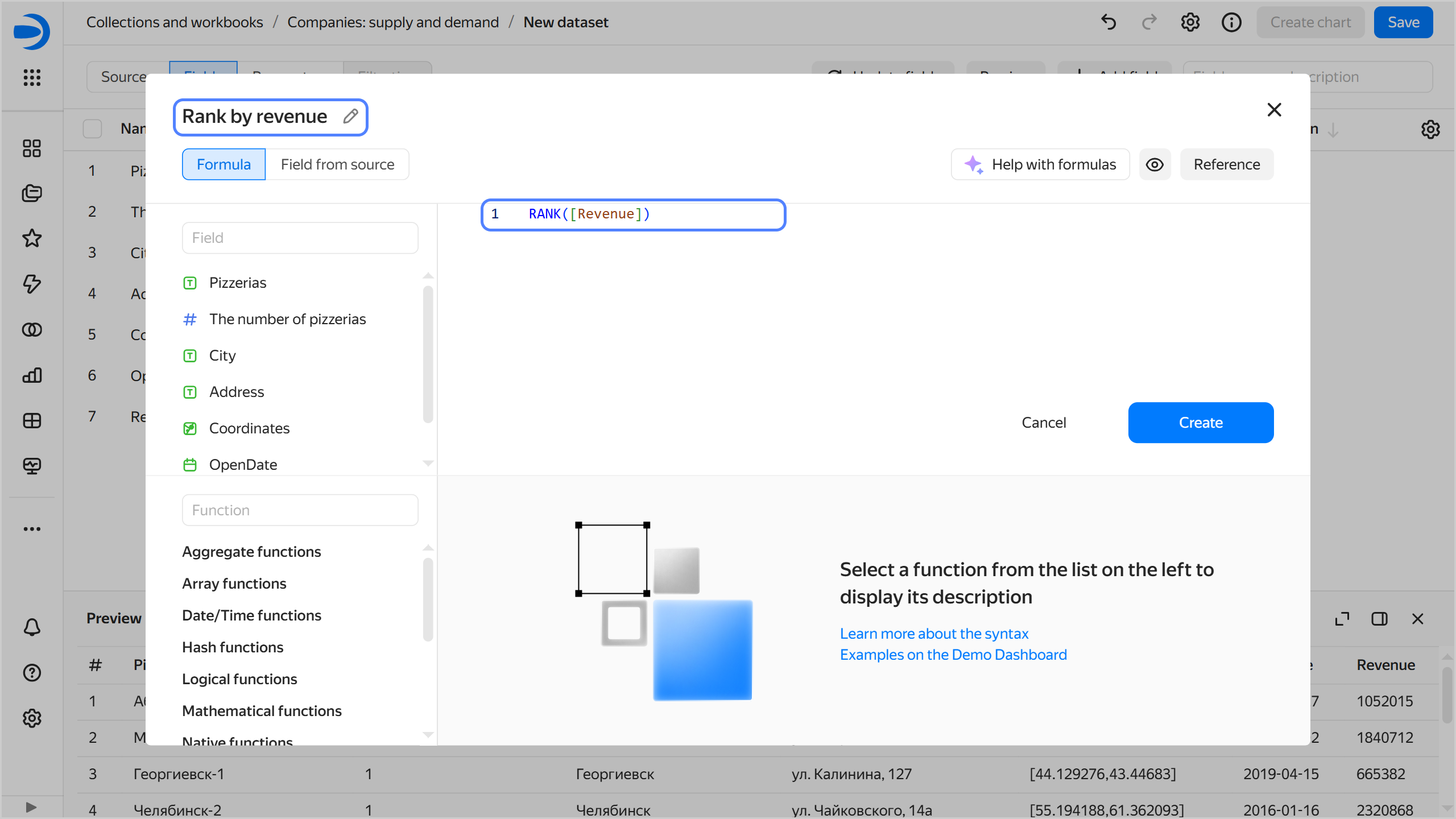Image resolution: width=1456 pixels, height=819 pixels.
Task: Expand Mathematical functions category
Action: click(262, 711)
